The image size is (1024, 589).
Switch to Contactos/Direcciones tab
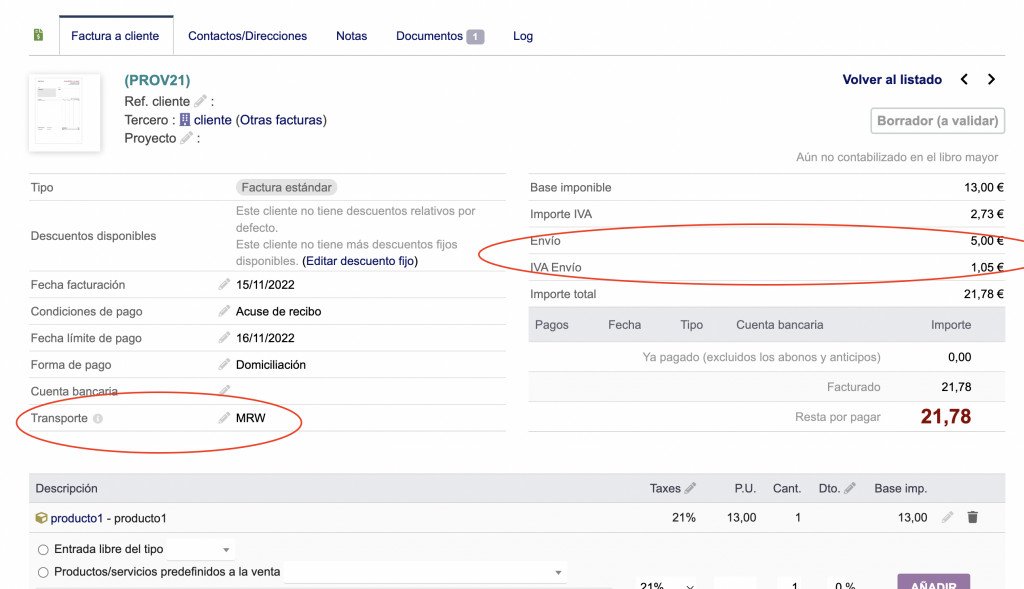[x=247, y=36]
